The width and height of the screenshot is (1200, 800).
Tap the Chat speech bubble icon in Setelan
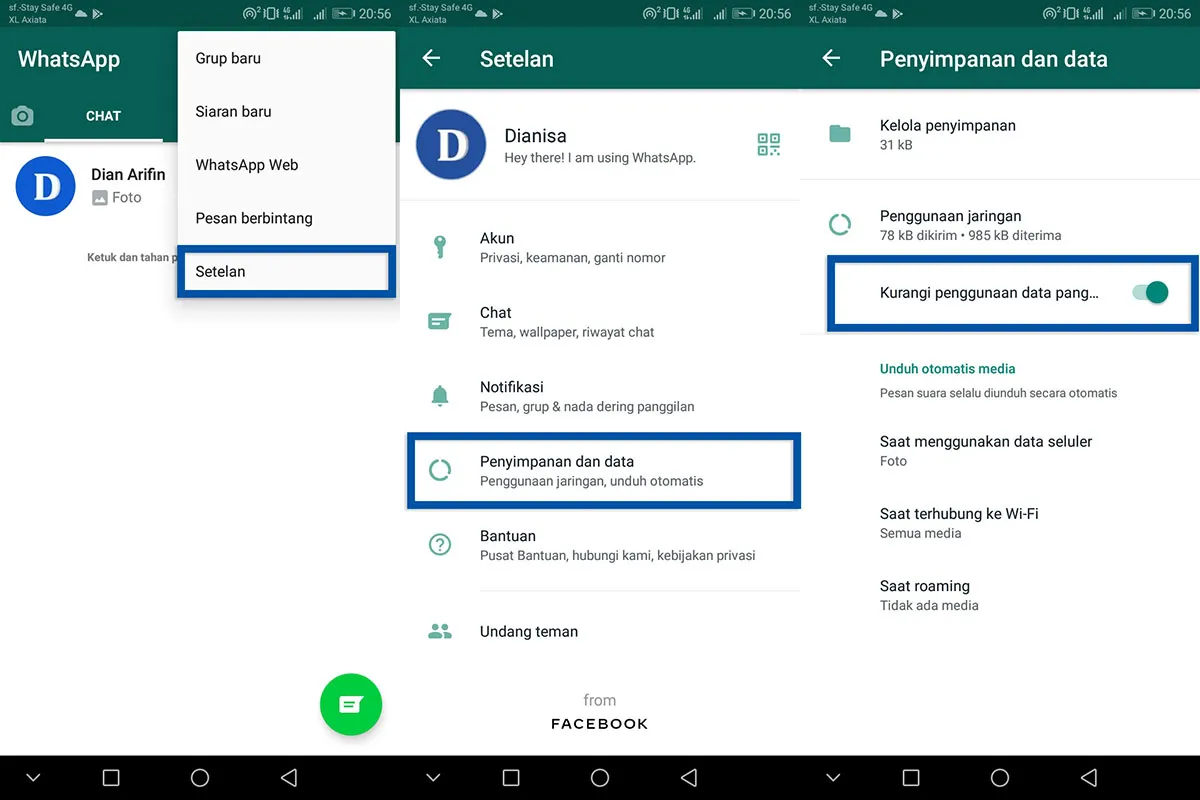coord(440,320)
